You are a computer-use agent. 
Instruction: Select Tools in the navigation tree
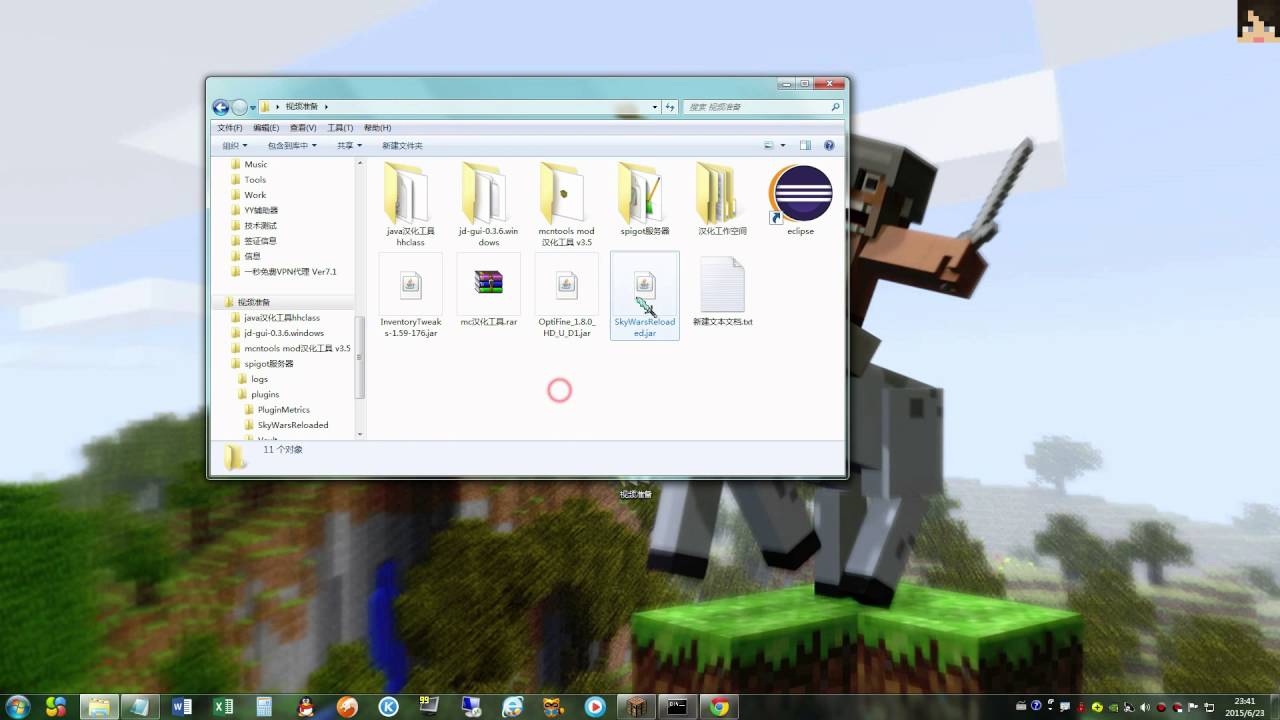pyautogui.click(x=255, y=180)
